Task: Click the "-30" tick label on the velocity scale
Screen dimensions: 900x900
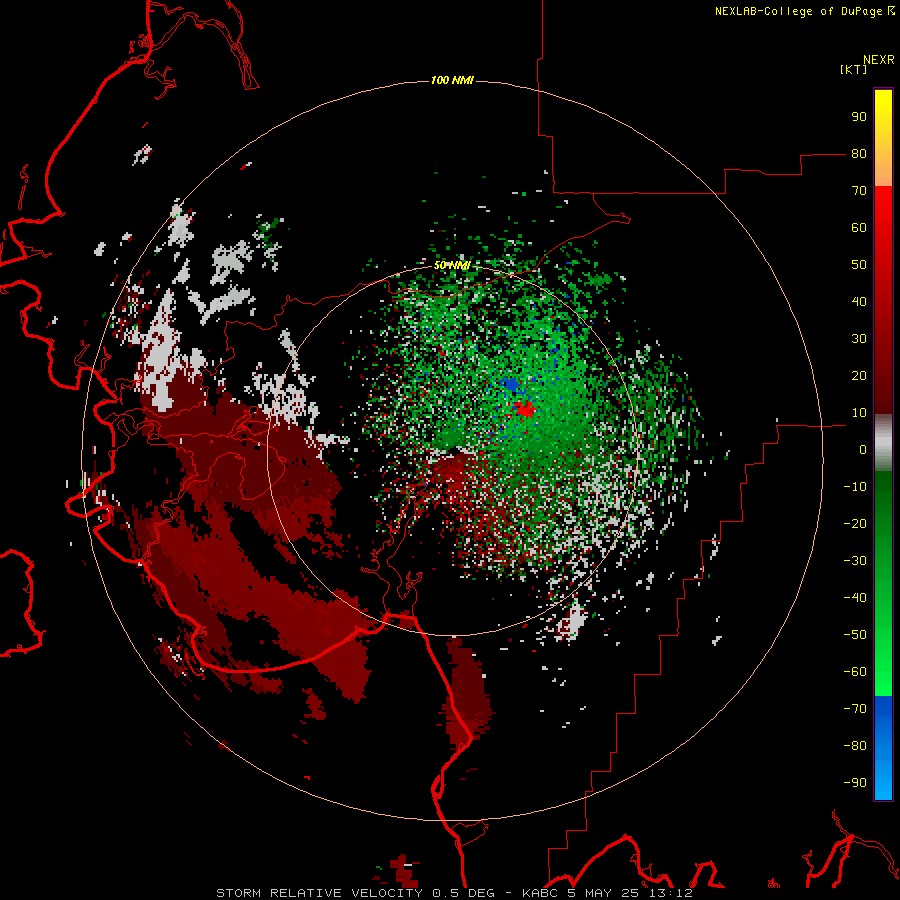Action: coord(855,561)
